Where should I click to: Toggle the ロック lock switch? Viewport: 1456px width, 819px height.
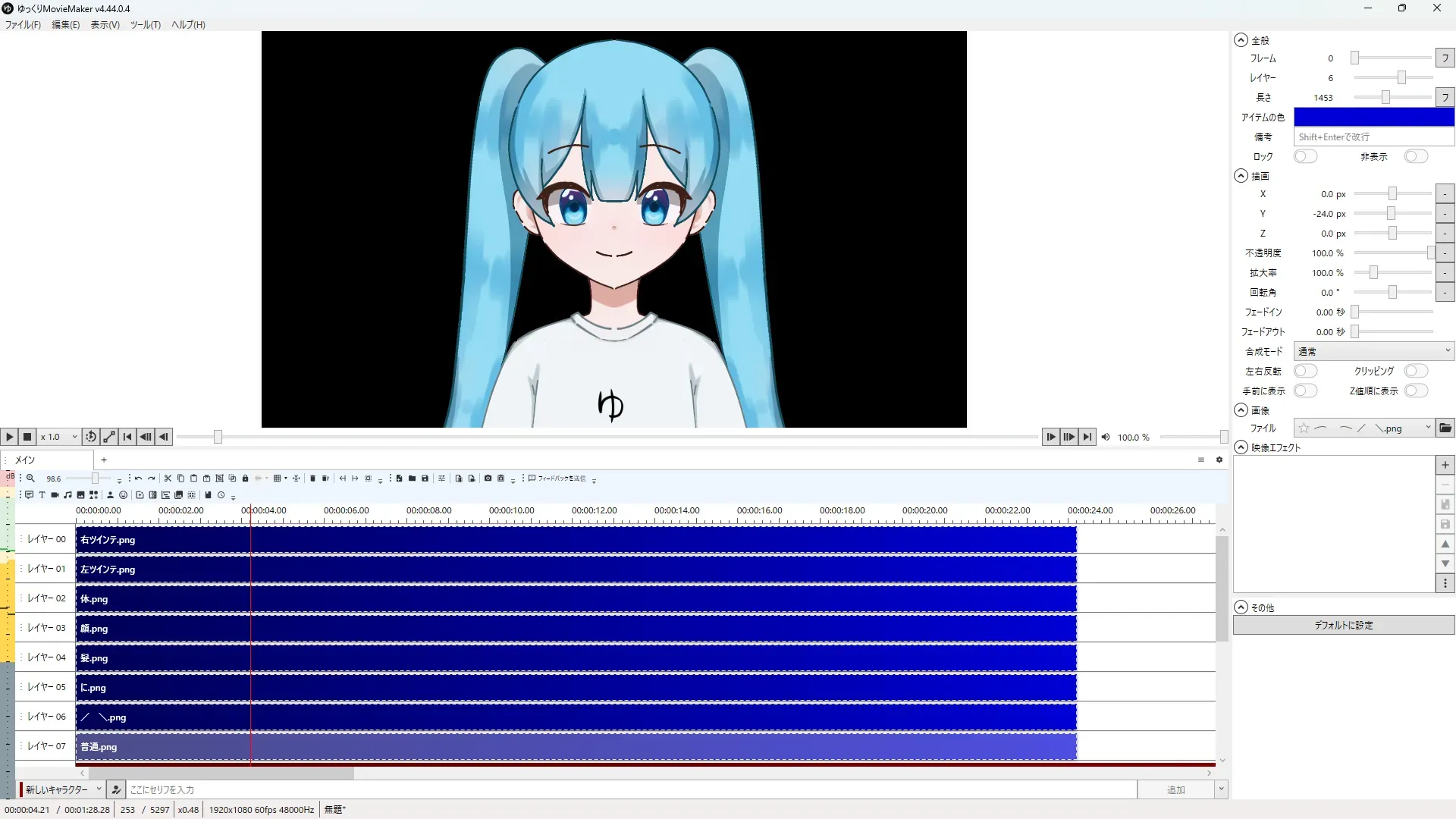[1305, 156]
